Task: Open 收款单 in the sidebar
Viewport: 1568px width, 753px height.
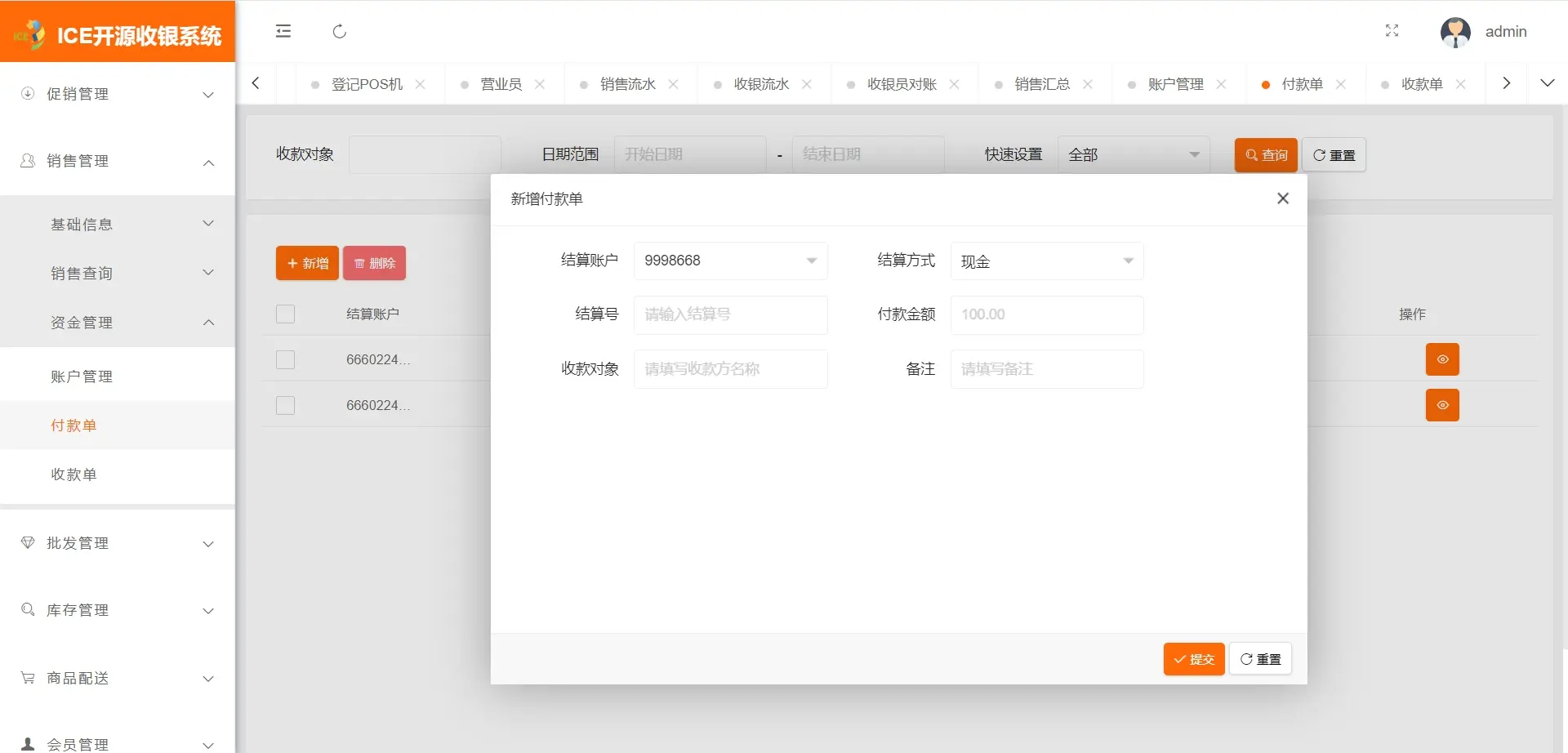Action: pos(118,475)
